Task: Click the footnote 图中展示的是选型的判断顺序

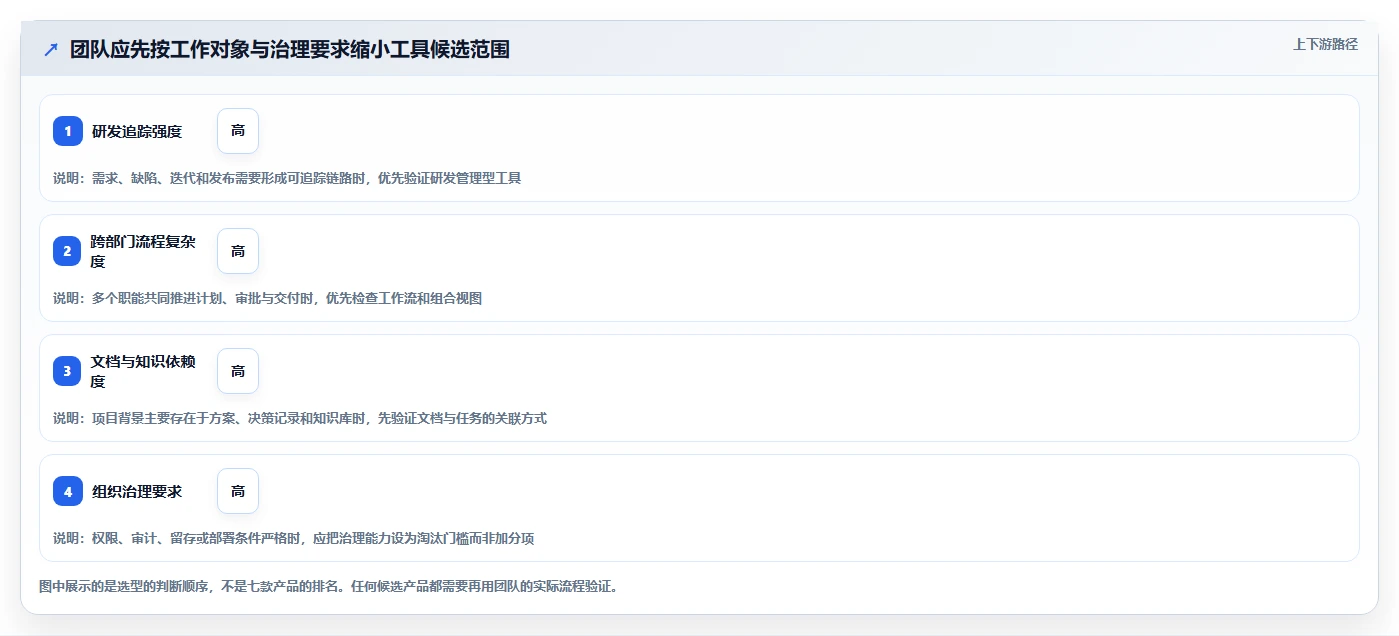Action: tap(328, 586)
